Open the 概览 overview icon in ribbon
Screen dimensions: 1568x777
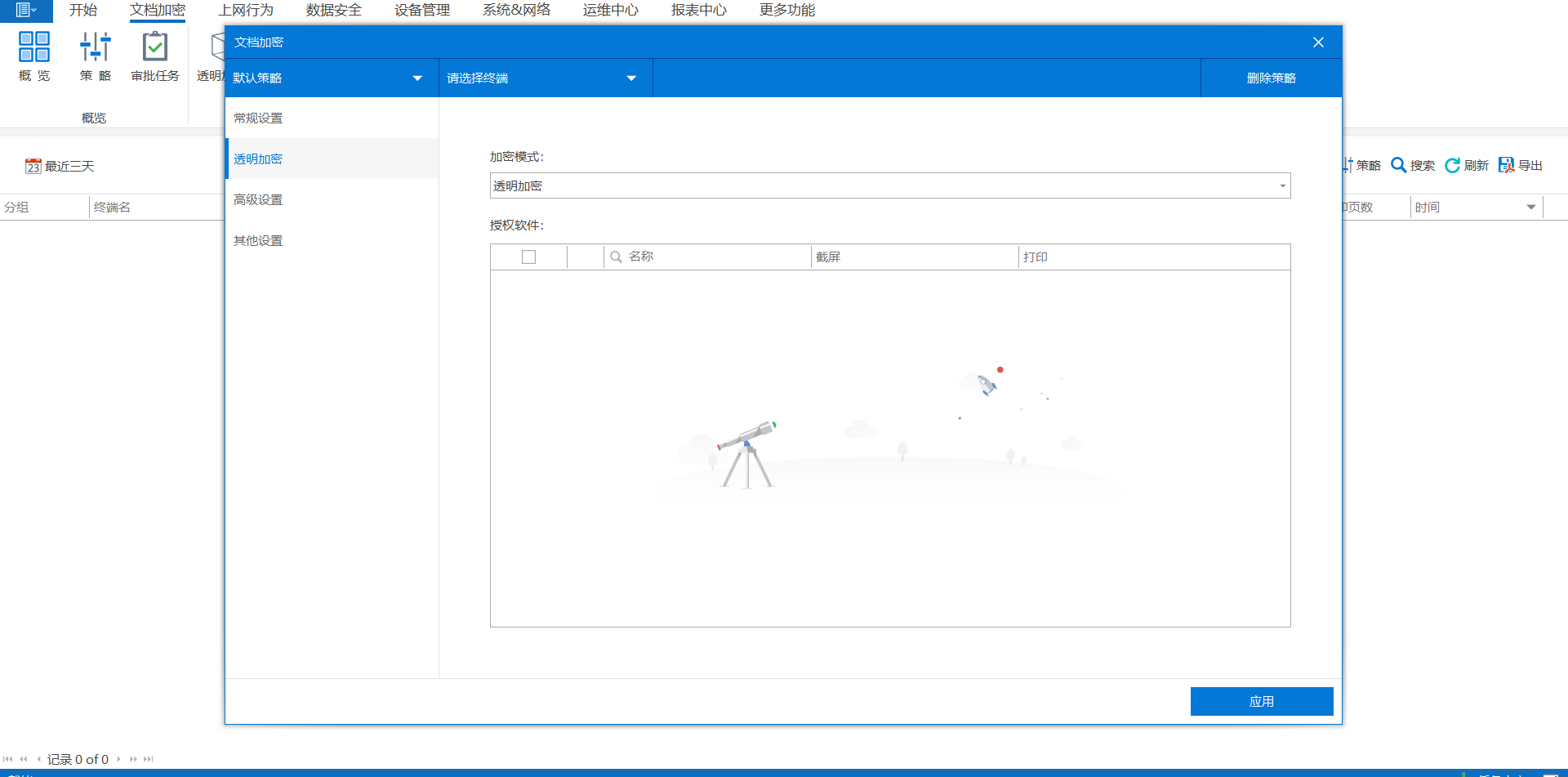coord(34,47)
